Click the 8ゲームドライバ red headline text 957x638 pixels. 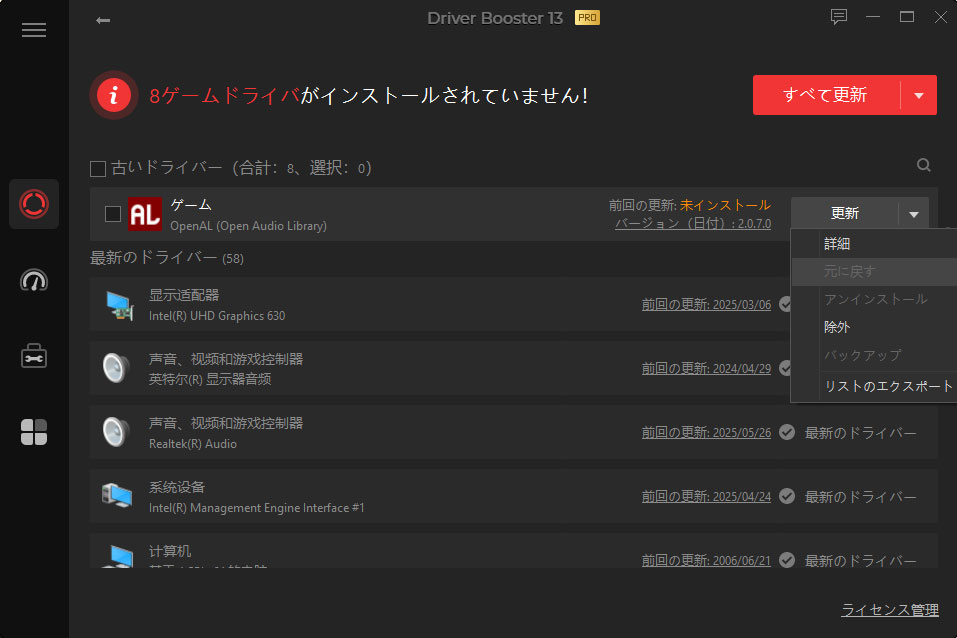224,95
